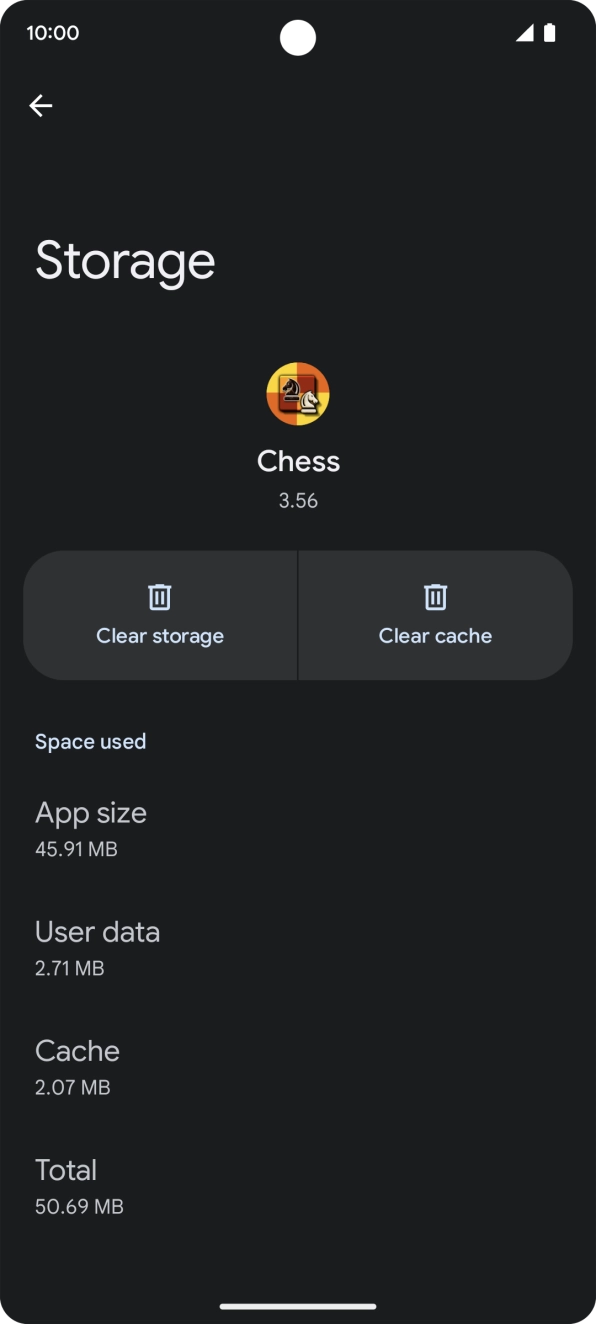
Task: Click the Chess app knight icon
Action: 298,393
